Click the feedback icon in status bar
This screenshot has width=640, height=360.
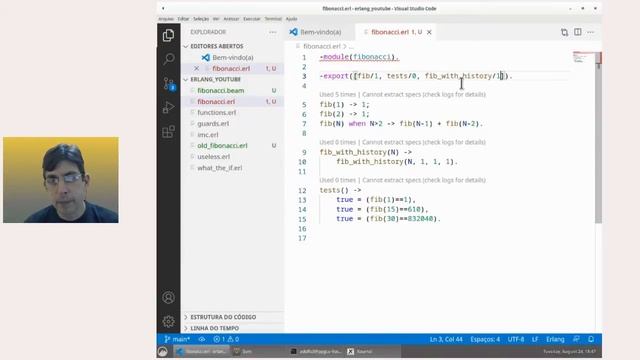coord(576,339)
